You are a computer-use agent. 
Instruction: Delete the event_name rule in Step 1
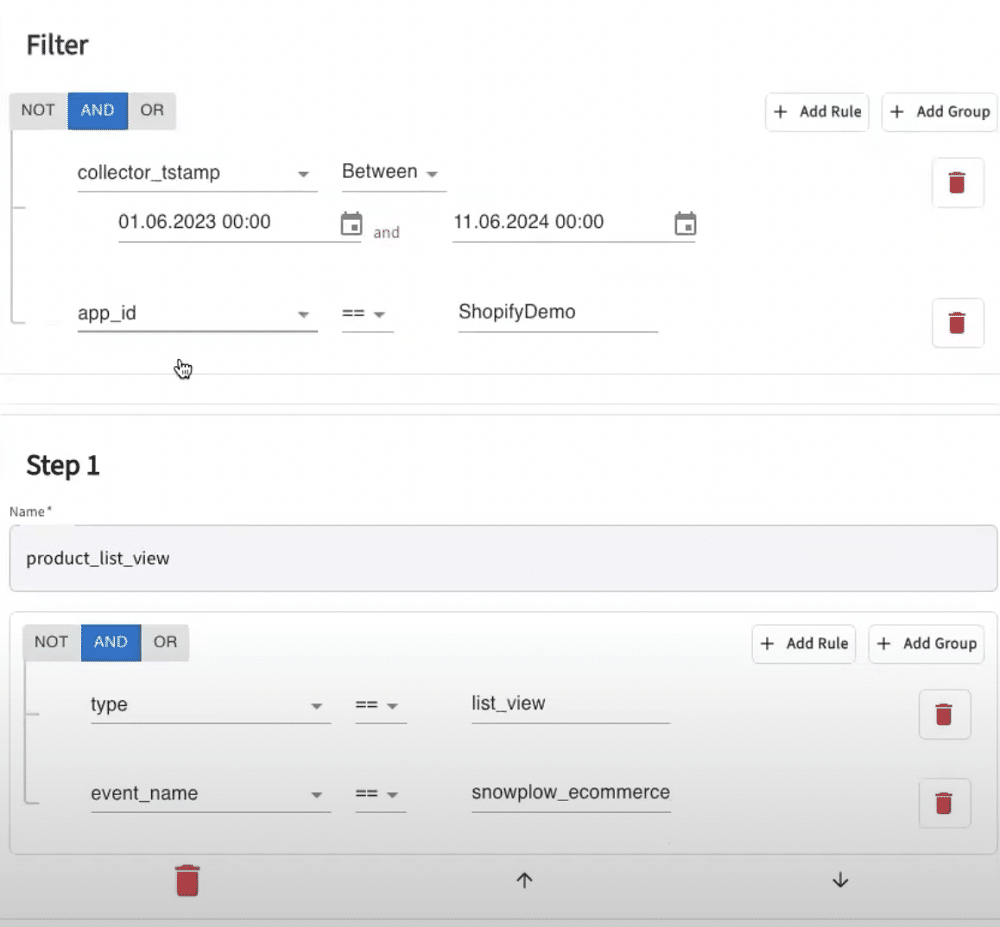coord(944,803)
